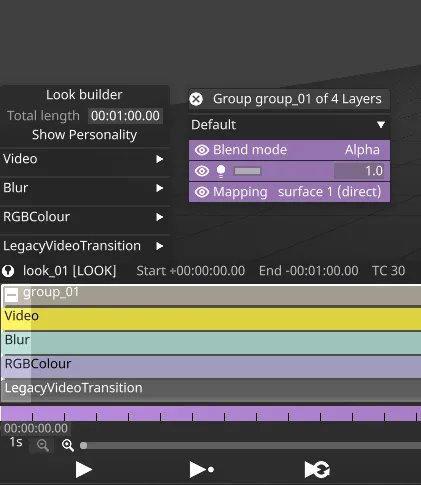Collapse group_01 with minus icon
The image size is (421, 485).
coord(11,295)
